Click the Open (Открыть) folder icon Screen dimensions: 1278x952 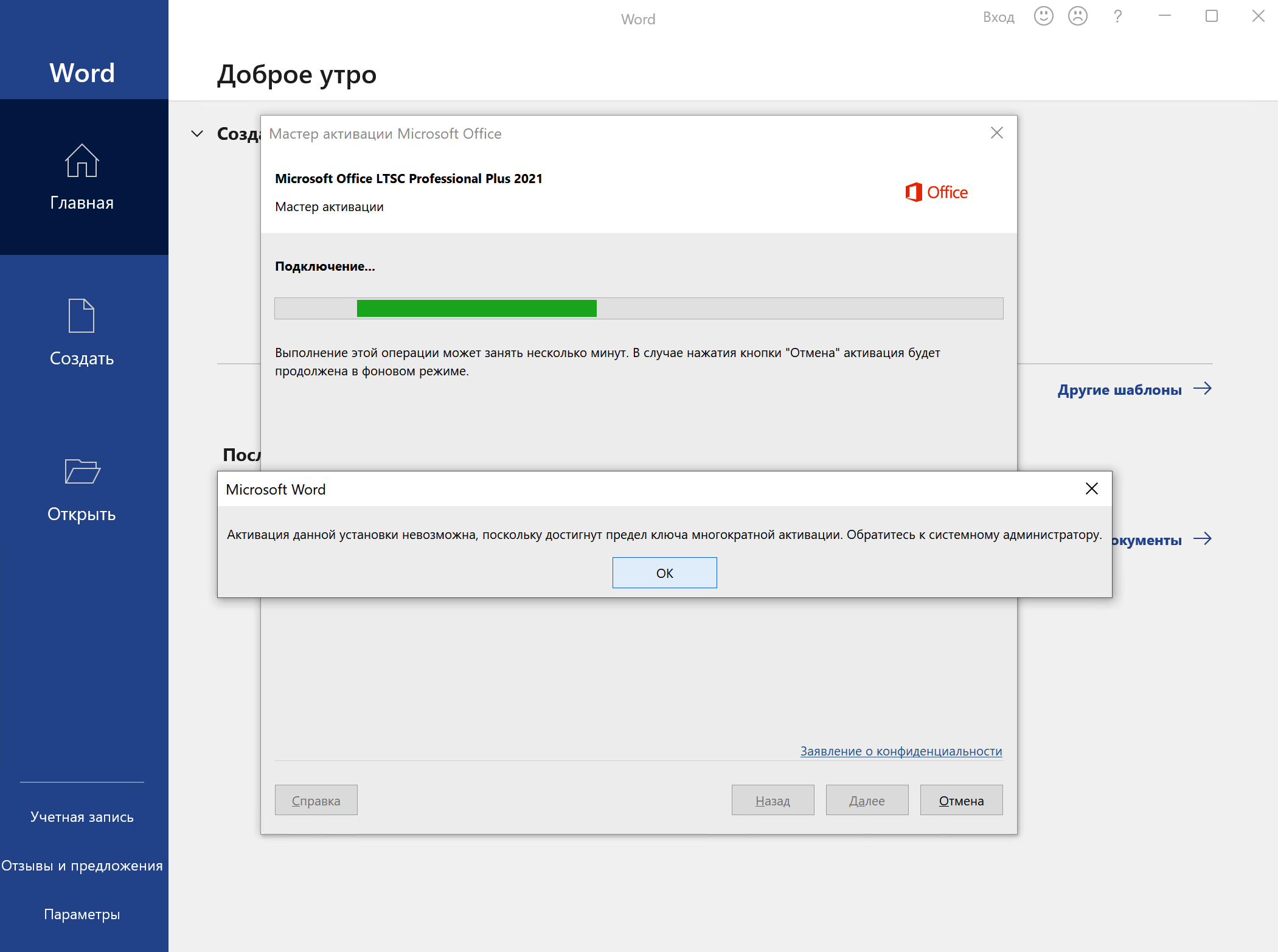pyautogui.click(x=82, y=471)
